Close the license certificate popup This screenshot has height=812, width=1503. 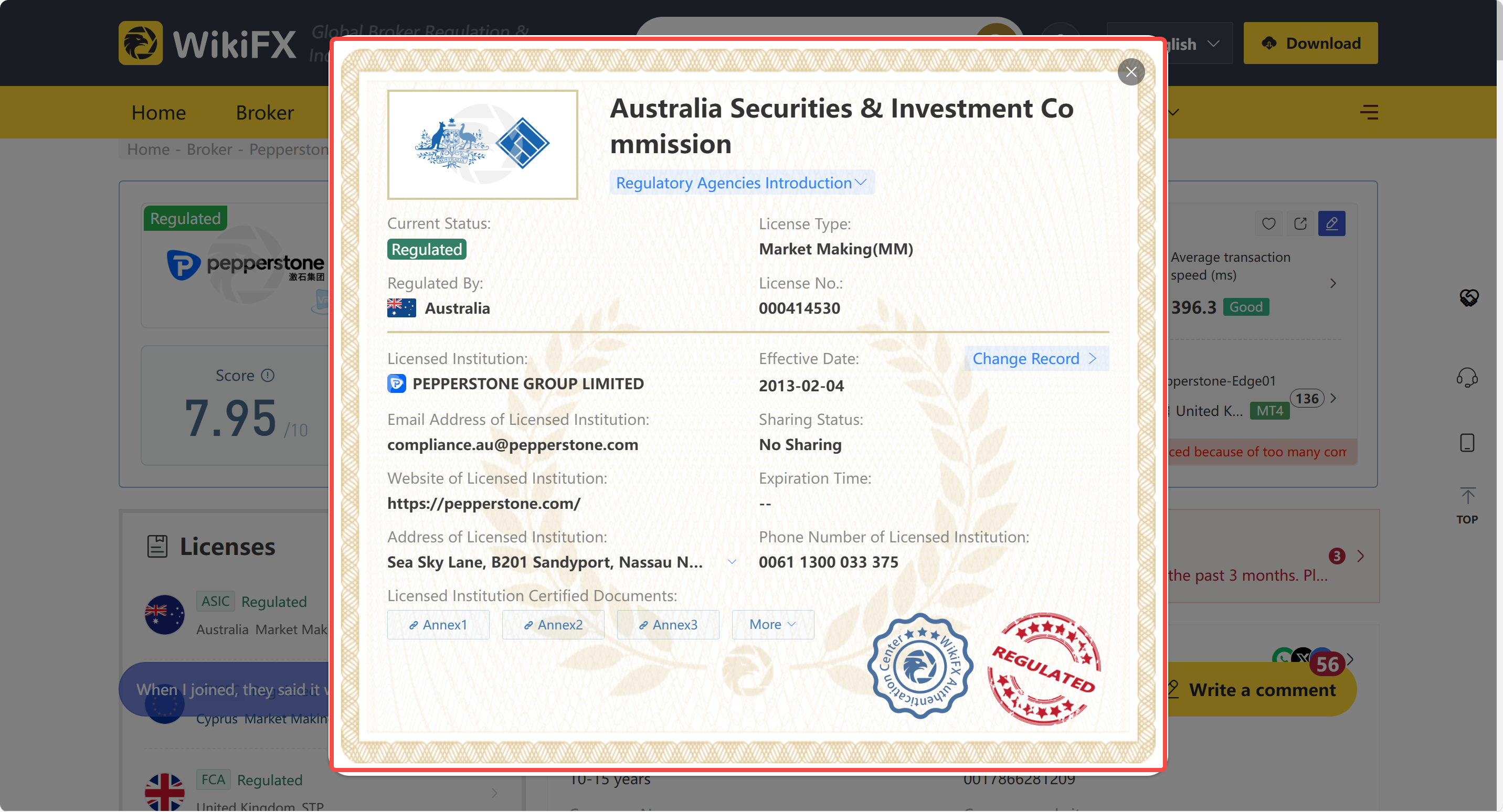(x=1131, y=72)
